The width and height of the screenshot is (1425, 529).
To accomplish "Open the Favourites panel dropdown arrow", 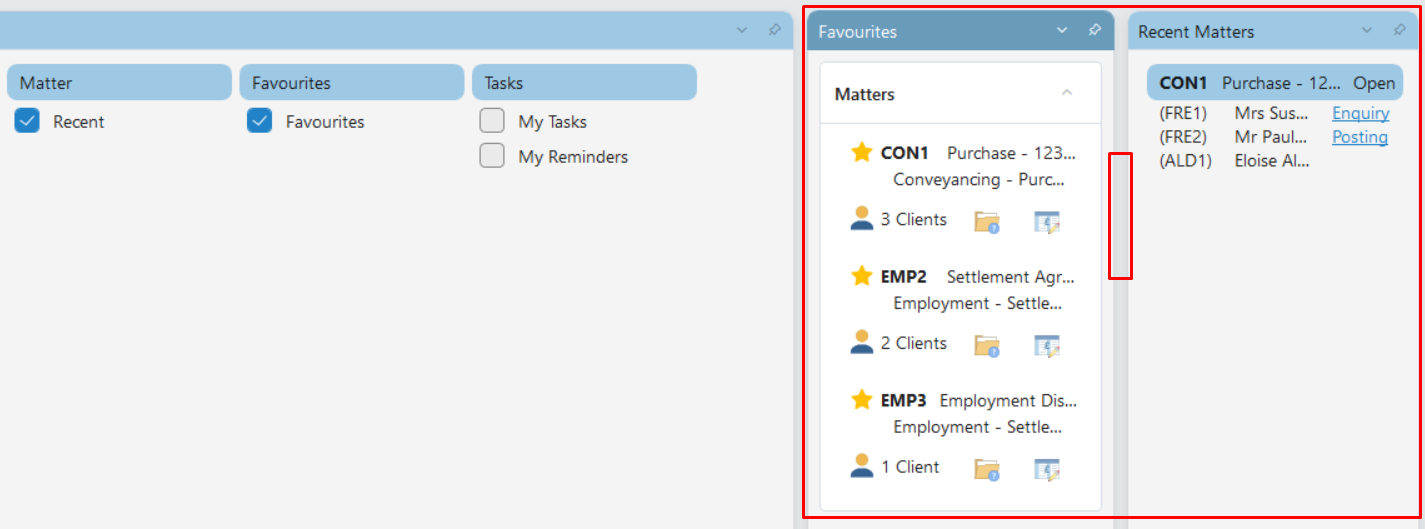I will (1062, 30).
